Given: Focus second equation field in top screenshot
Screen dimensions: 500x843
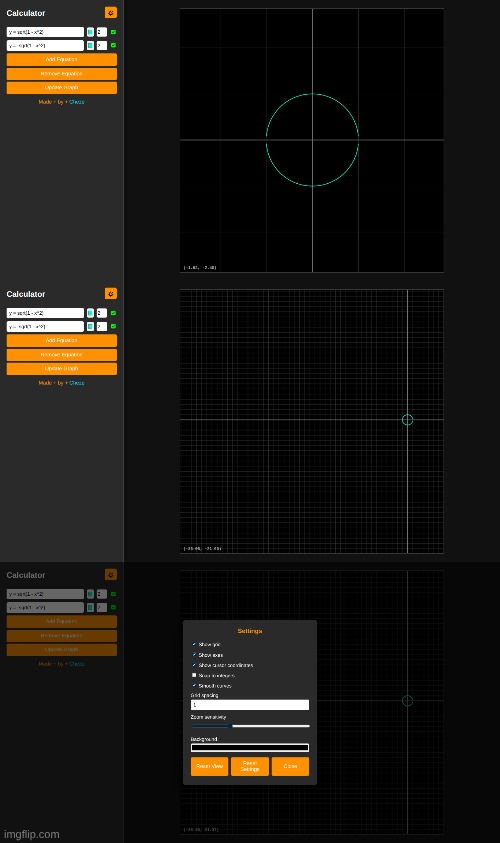Looking at the screenshot, I should coord(45,46).
